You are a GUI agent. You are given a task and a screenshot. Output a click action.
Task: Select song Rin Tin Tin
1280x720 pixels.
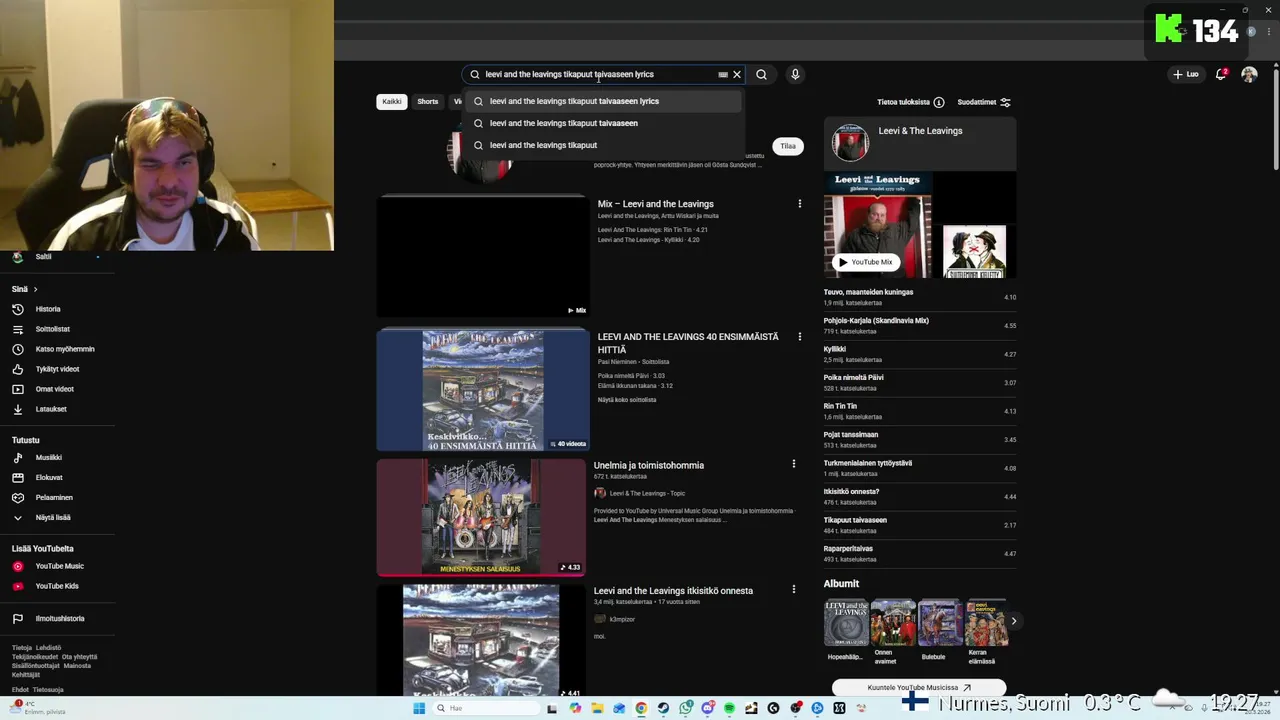pyautogui.click(x=919, y=411)
